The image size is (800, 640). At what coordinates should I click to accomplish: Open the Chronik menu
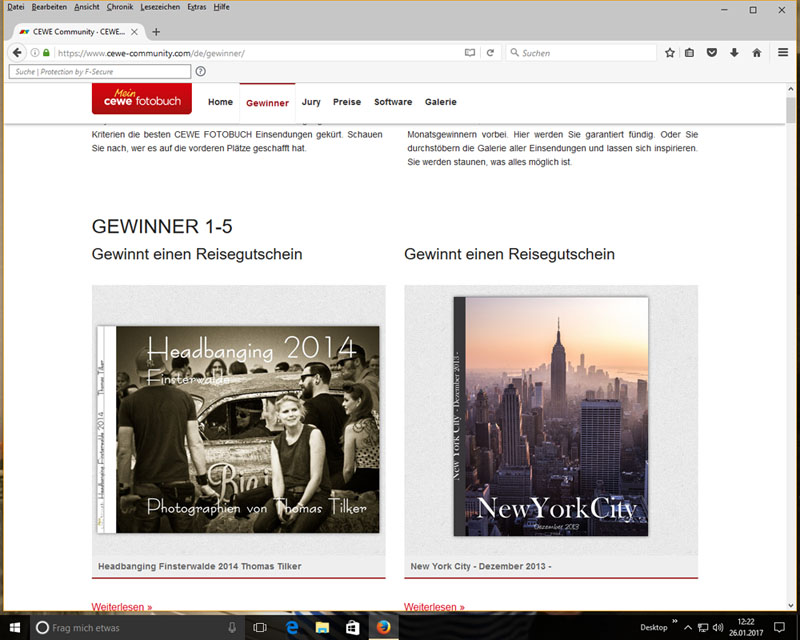(120, 7)
